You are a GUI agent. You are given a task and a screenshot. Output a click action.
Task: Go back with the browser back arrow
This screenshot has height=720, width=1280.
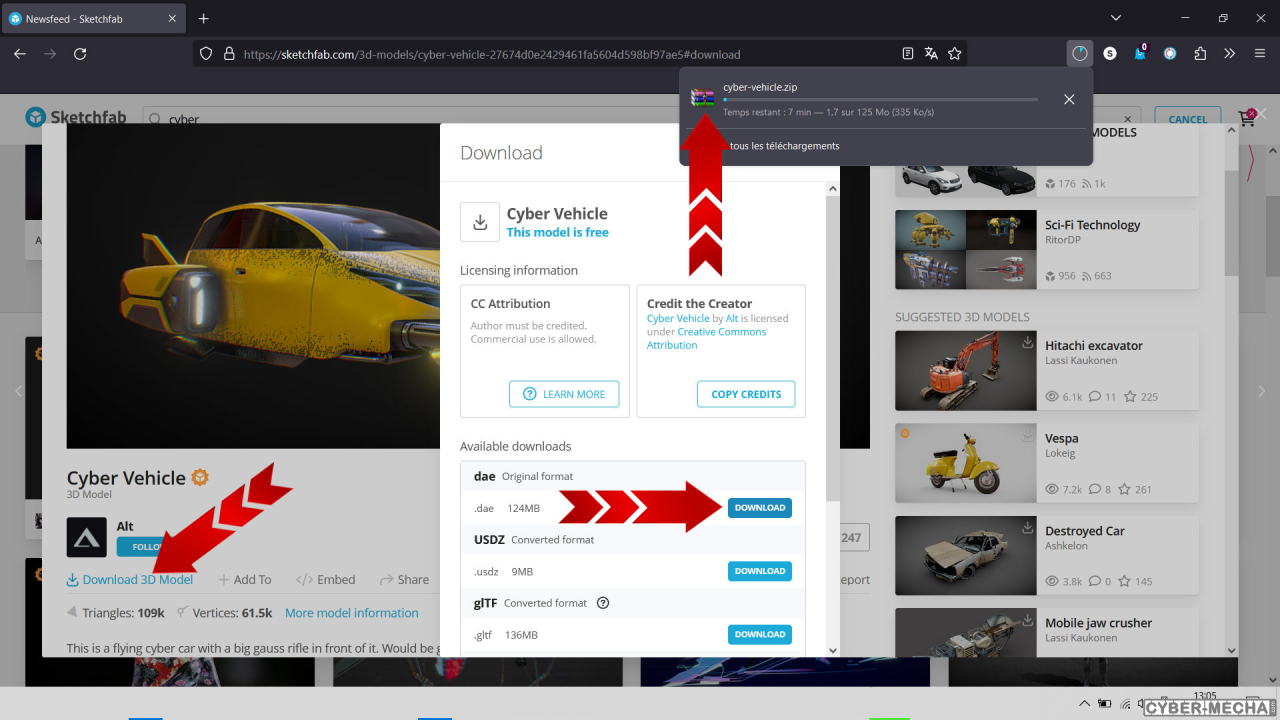pos(20,54)
